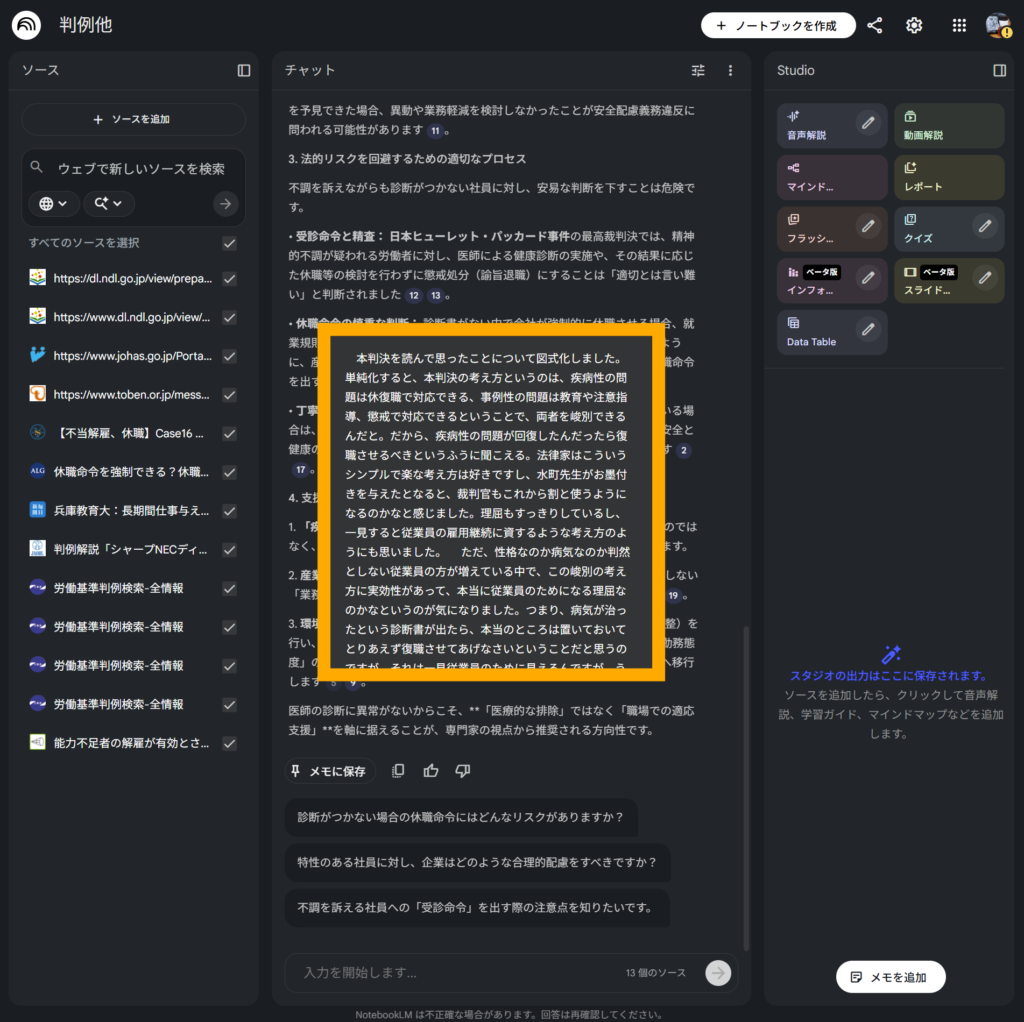The image size is (1024, 1022).
Task: Click thumbs down on response
Action: tap(462, 771)
